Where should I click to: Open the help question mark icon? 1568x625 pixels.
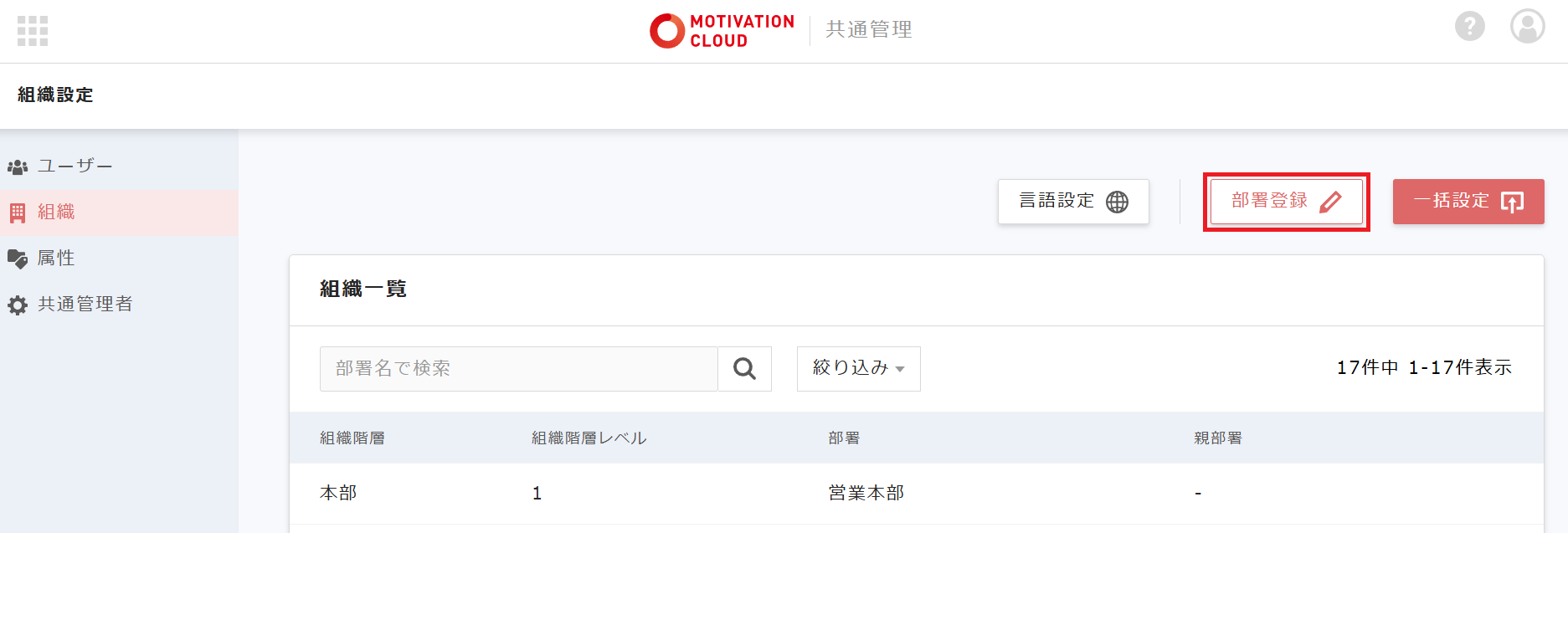point(1469,27)
